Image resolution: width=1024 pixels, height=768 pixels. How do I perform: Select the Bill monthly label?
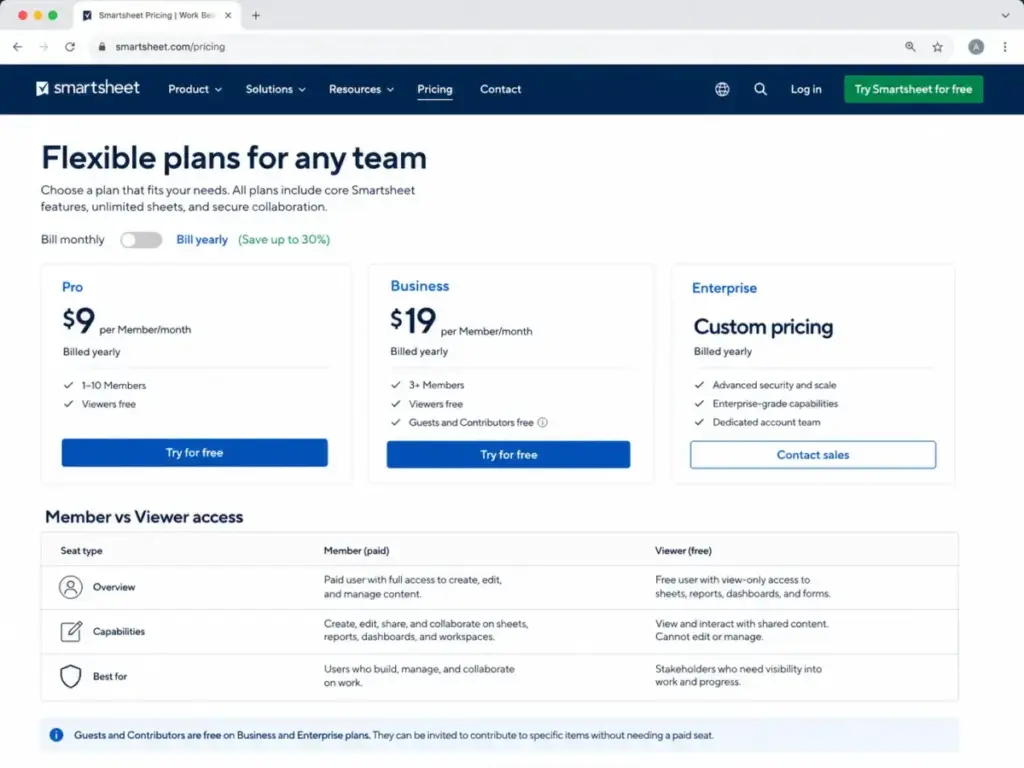[x=72, y=240]
